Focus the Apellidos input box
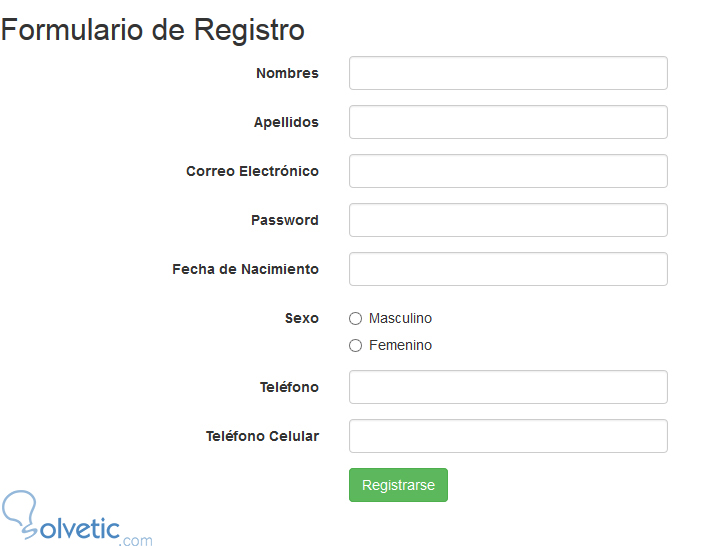Viewport: 728px width, 548px height. click(508, 122)
